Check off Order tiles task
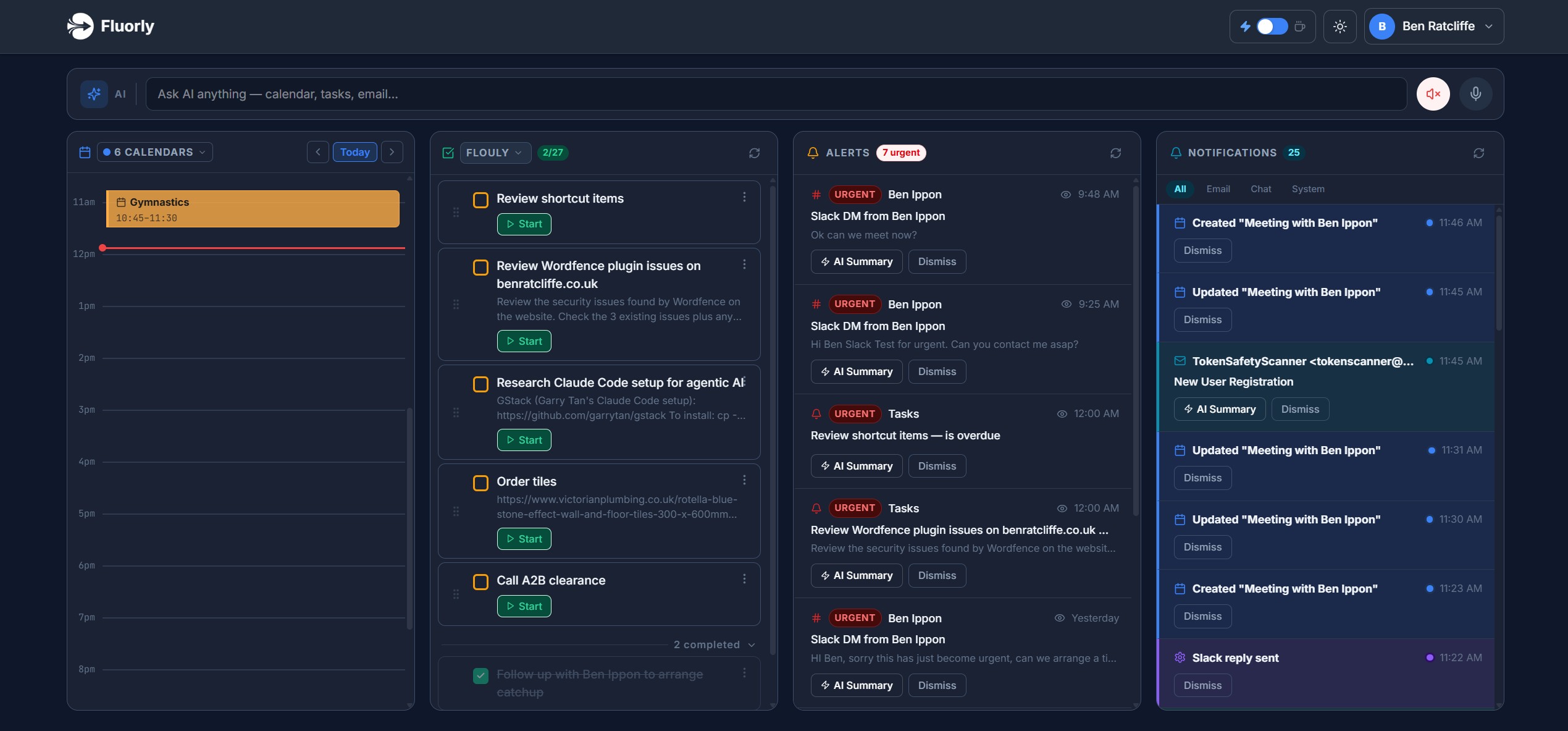1568x731 pixels. pyautogui.click(x=480, y=483)
